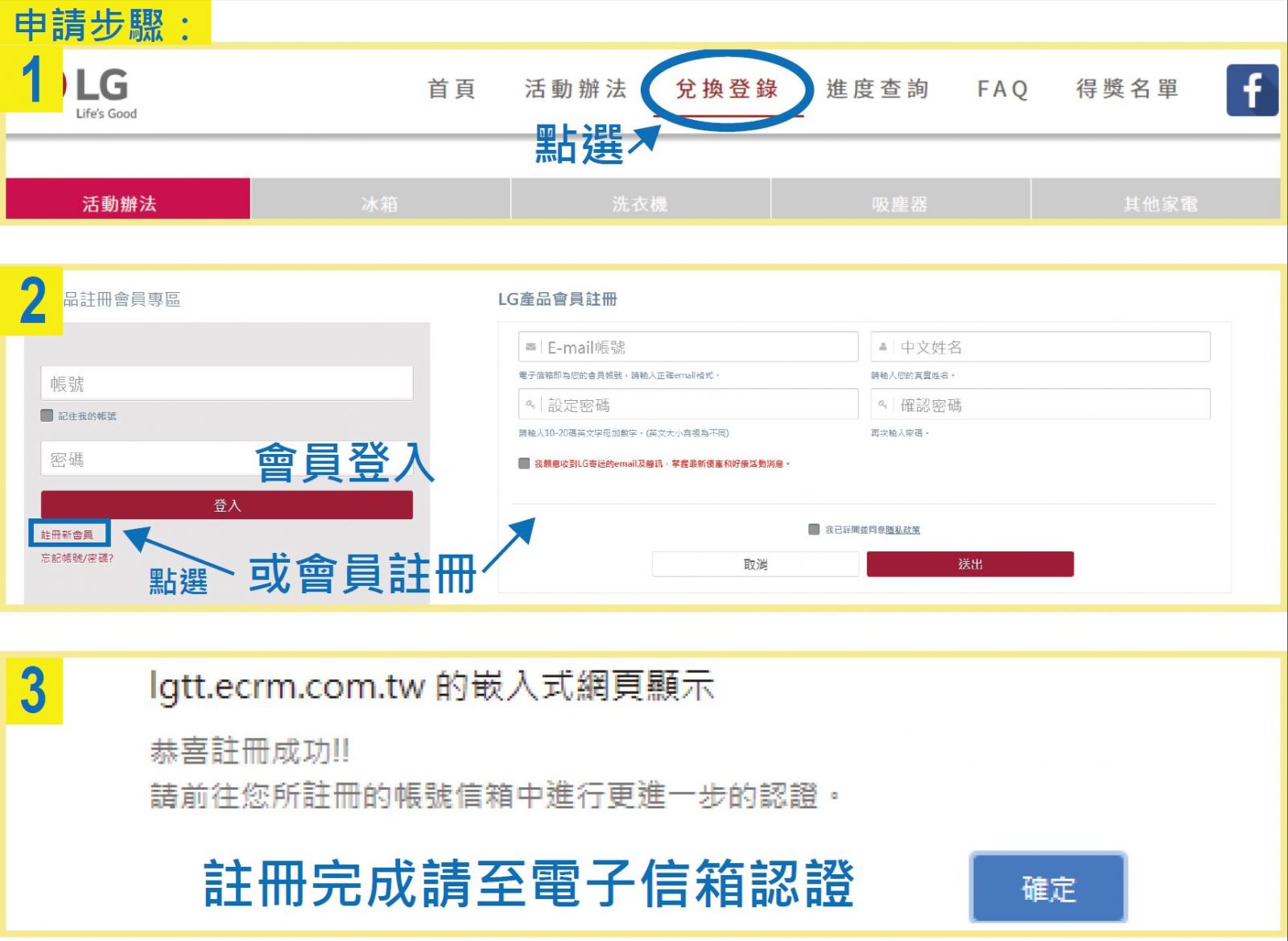Click the 取消 button
1288x941 pixels.
click(x=755, y=564)
